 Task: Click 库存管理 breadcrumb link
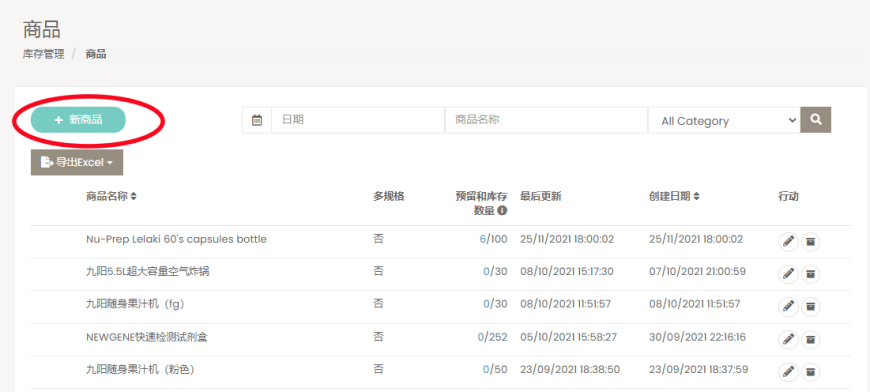[x=43, y=54]
